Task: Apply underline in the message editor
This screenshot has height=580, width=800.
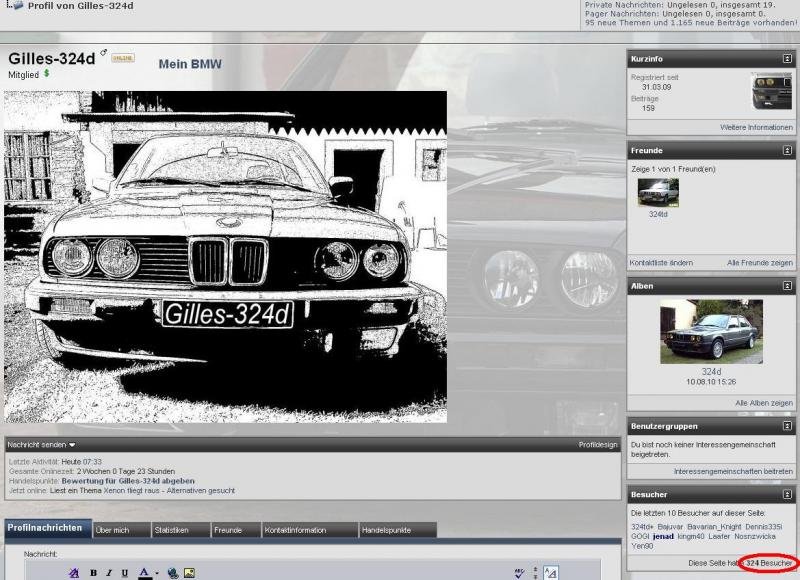Action: pyautogui.click(x=123, y=573)
